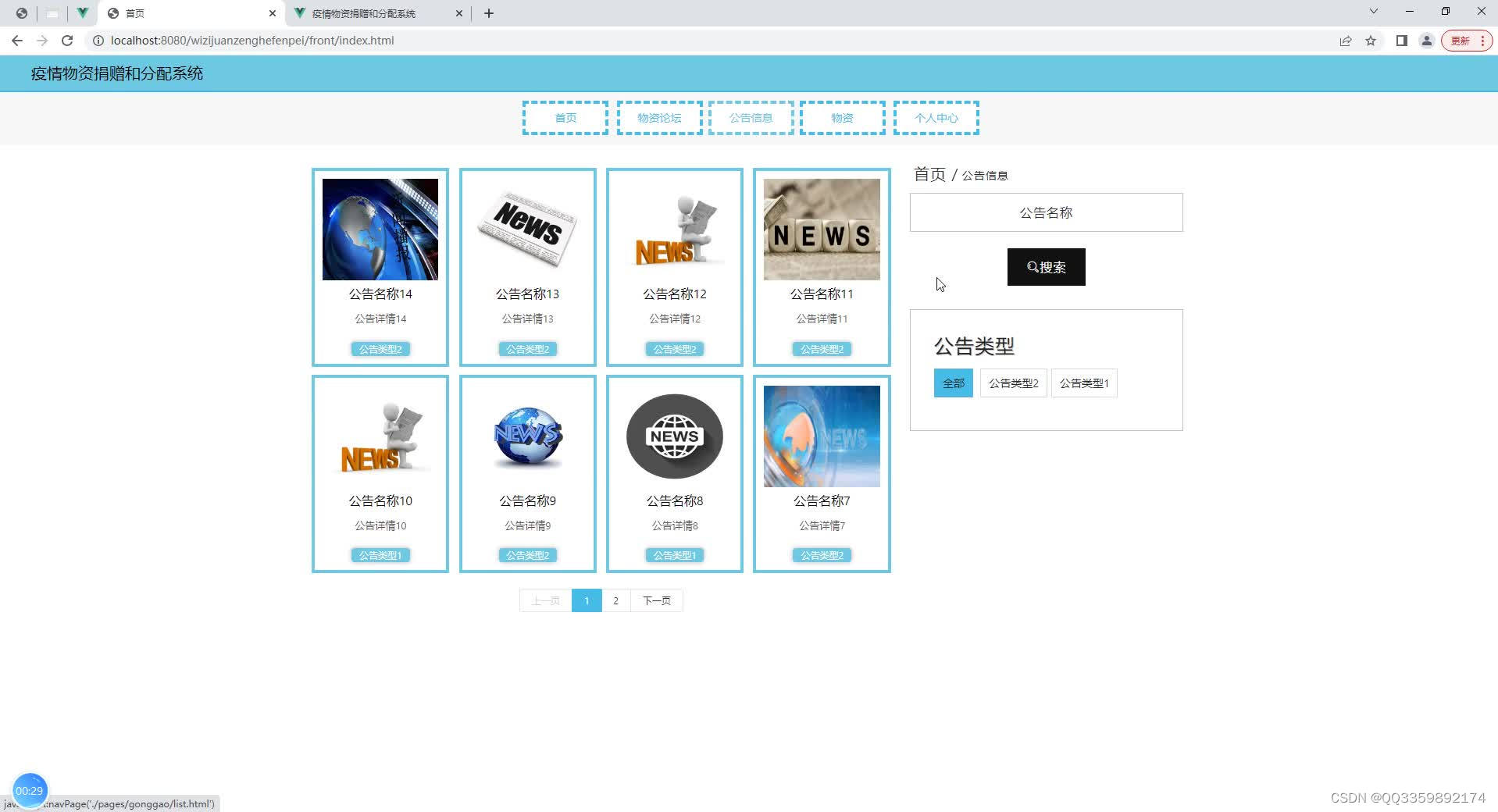The image size is (1498, 812).
Task: Click the text 公告详情14
Action: click(x=380, y=319)
